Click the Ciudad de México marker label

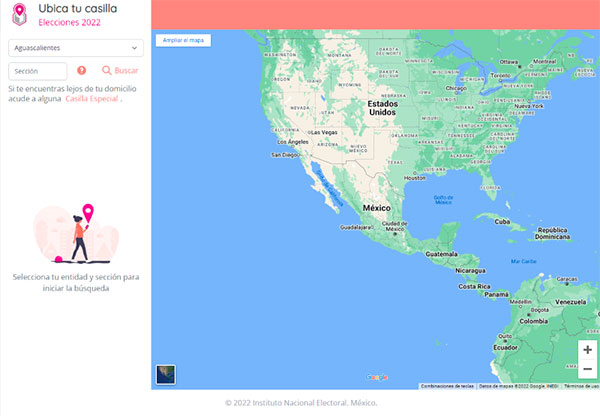pyautogui.click(x=394, y=224)
